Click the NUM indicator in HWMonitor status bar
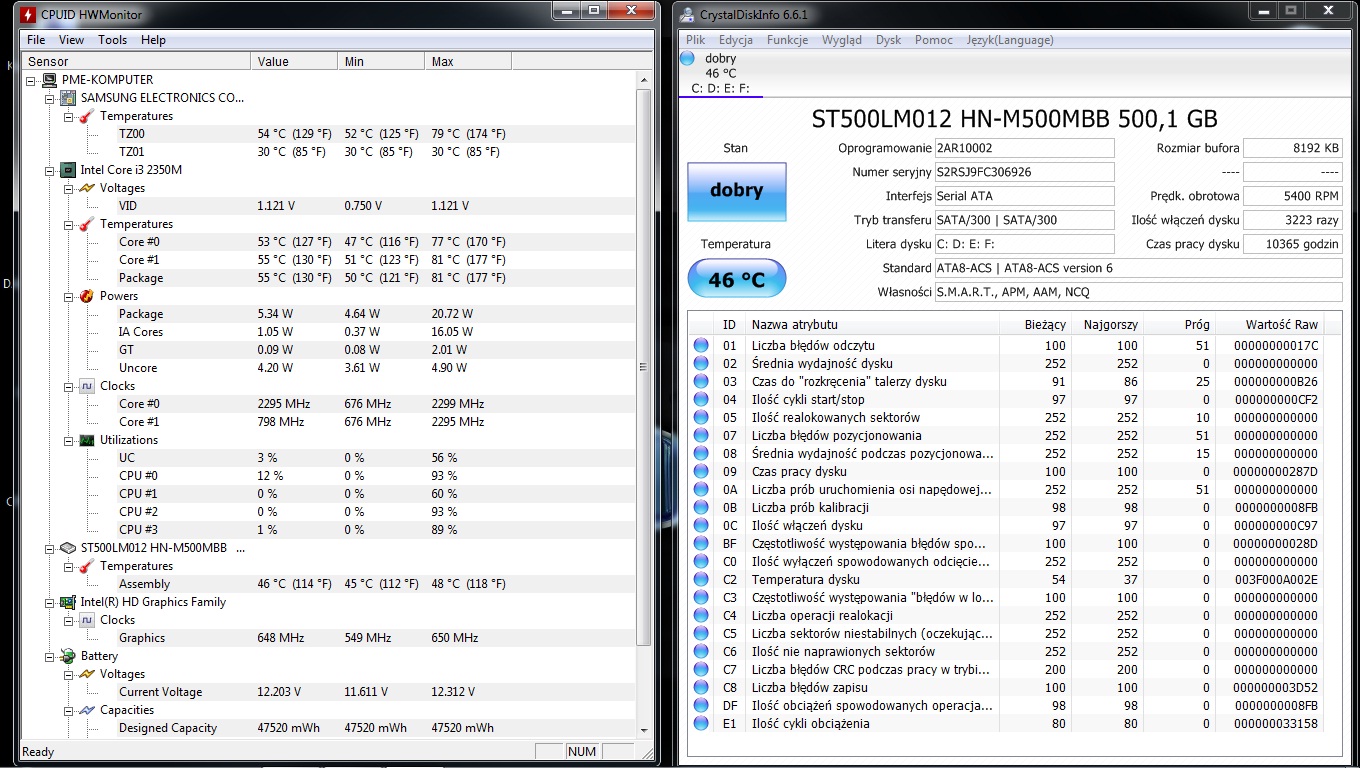This screenshot has height=770, width=1360. tap(582, 752)
